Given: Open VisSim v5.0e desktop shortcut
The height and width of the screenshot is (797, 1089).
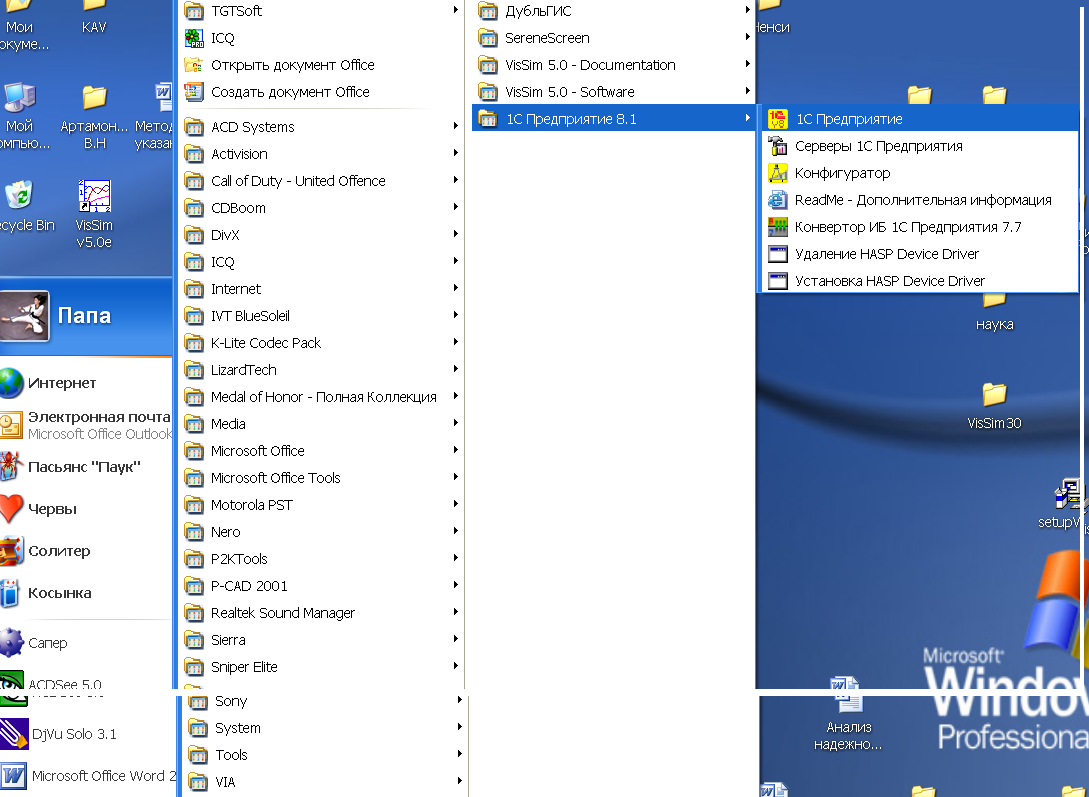Looking at the screenshot, I should [x=94, y=214].
